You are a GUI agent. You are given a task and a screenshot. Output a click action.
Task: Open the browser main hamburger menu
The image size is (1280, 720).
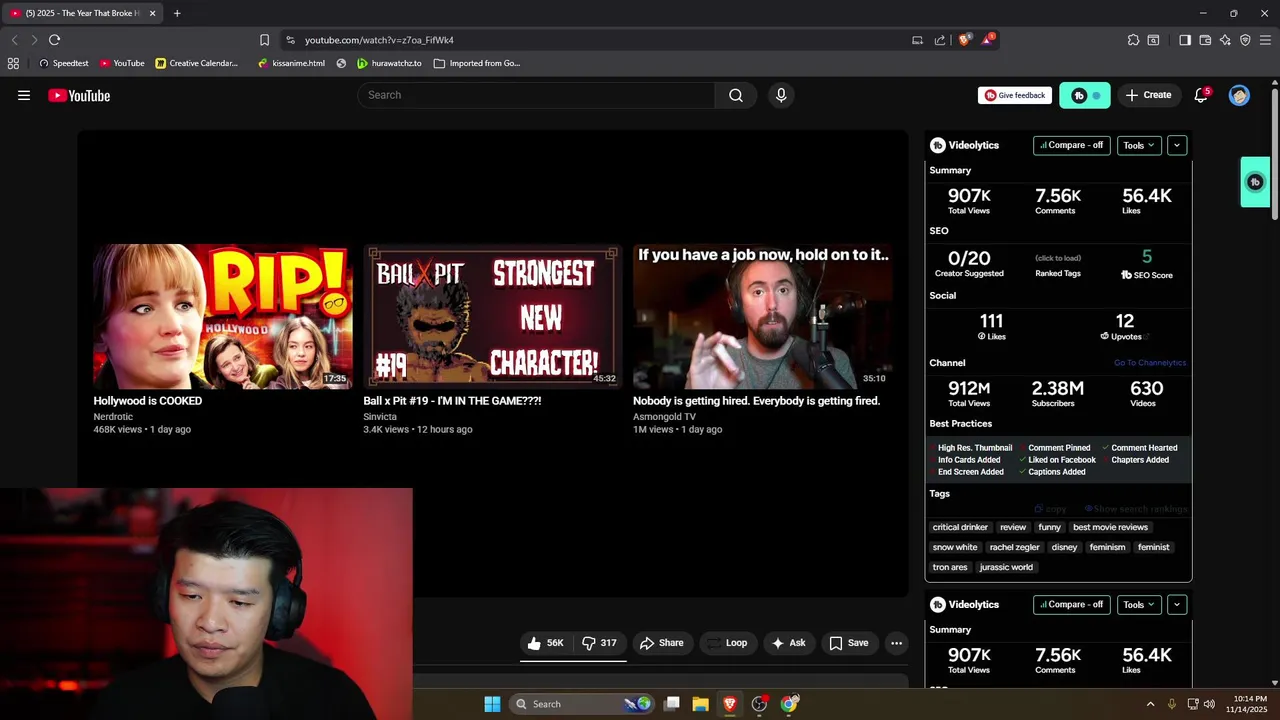click(x=1265, y=40)
